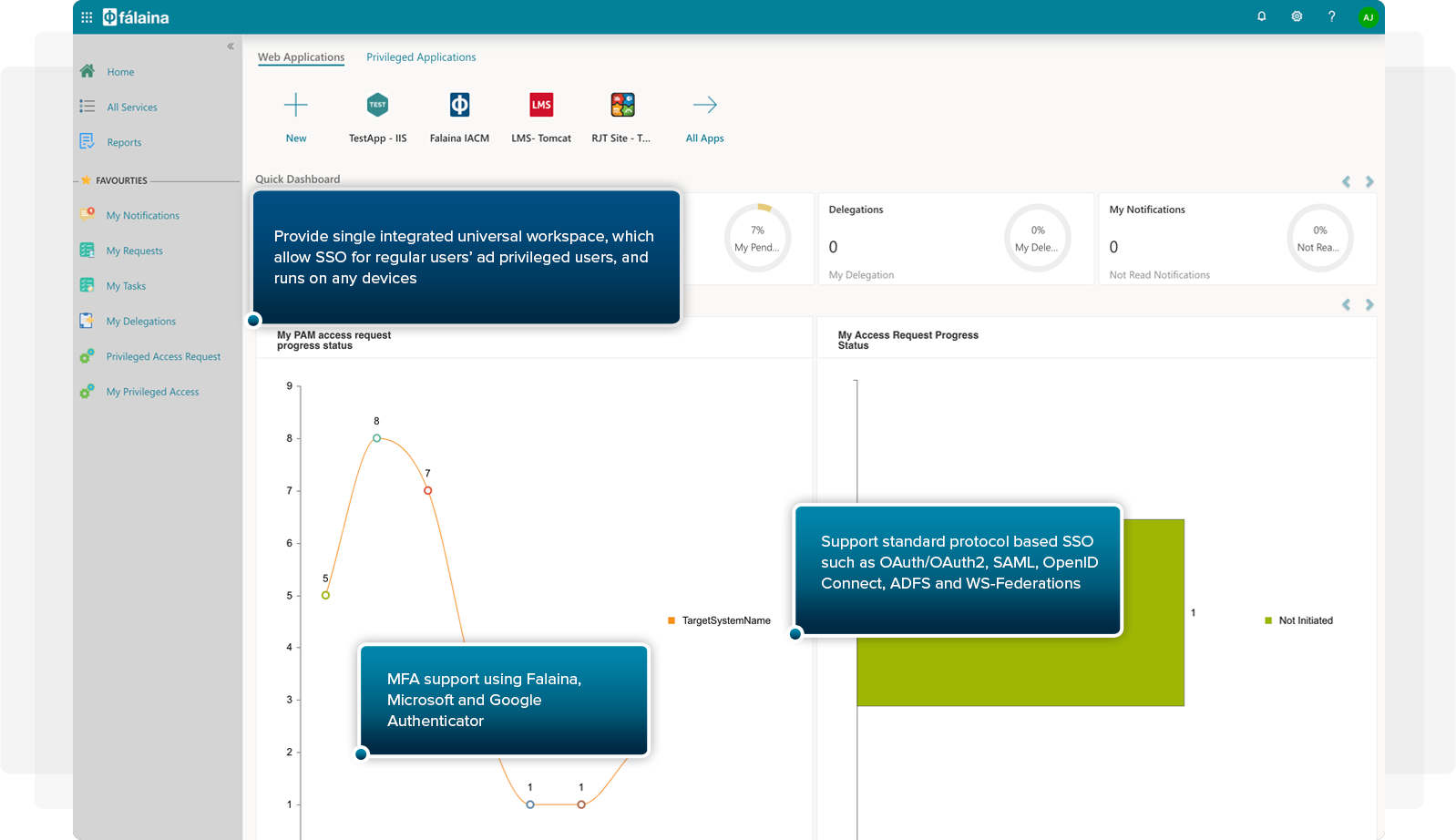Screen dimensions: 1456x840
Task: Click the 7% My Pending progress ring
Action: point(757,238)
